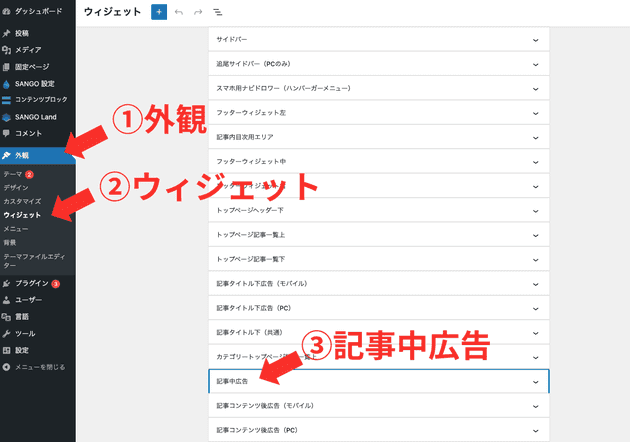Click the SANGO Land icon
The width and height of the screenshot is (630, 442).
[x=6, y=117]
